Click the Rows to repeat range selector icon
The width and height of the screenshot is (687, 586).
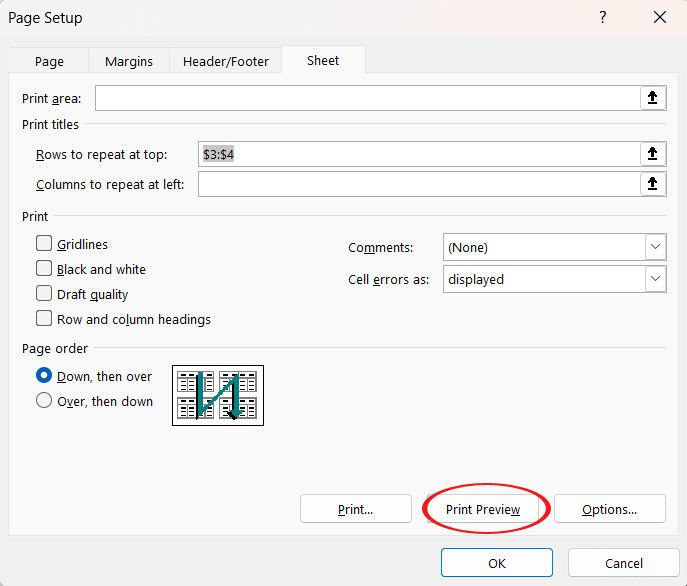point(652,154)
